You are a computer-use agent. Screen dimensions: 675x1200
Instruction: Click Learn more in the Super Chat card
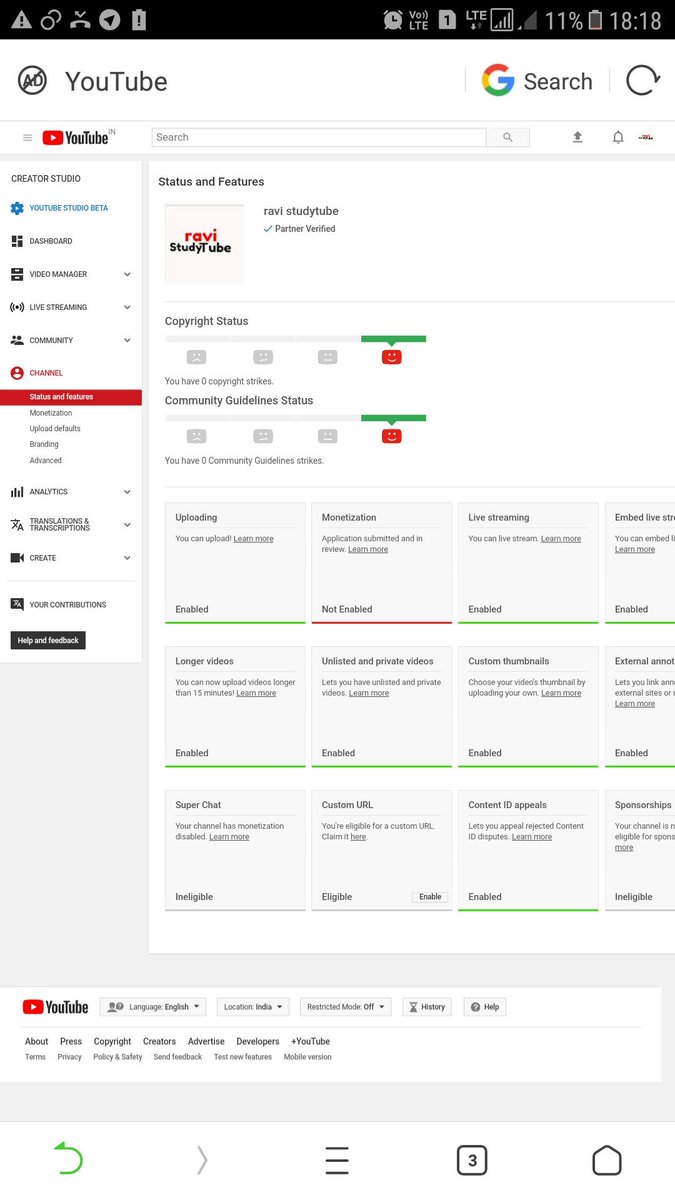[229, 837]
